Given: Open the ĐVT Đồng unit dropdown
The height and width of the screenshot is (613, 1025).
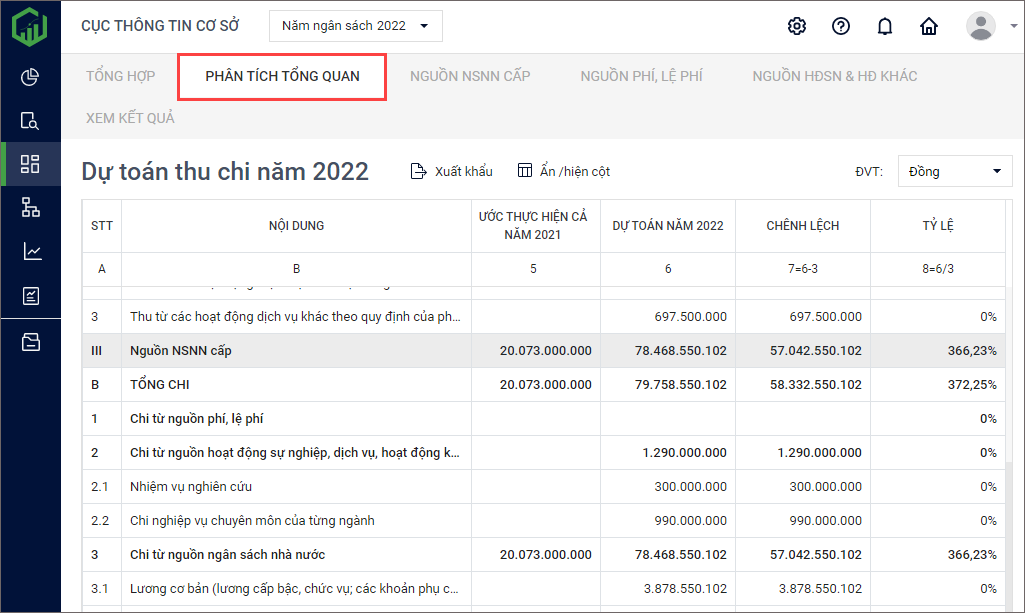Looking at the screenshot, I should 954,171.
